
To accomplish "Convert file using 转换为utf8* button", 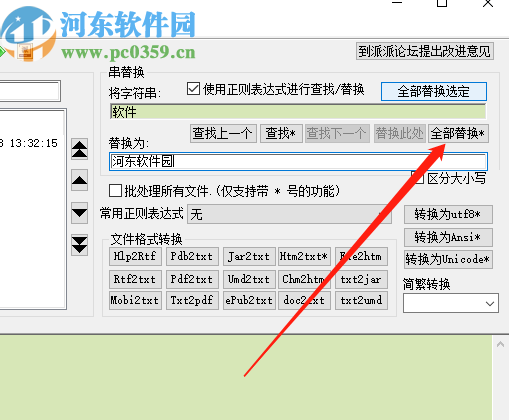I will click(448, 214).
